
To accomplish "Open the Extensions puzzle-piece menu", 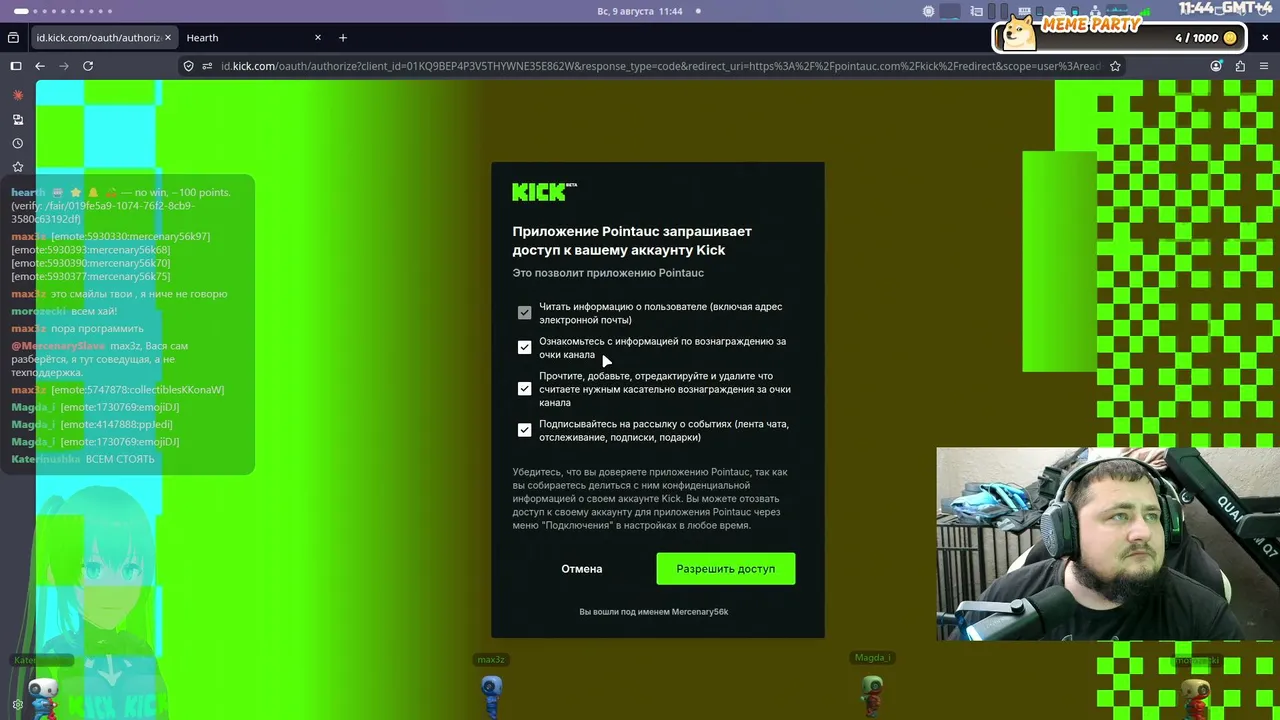I will pos(1240,66).
